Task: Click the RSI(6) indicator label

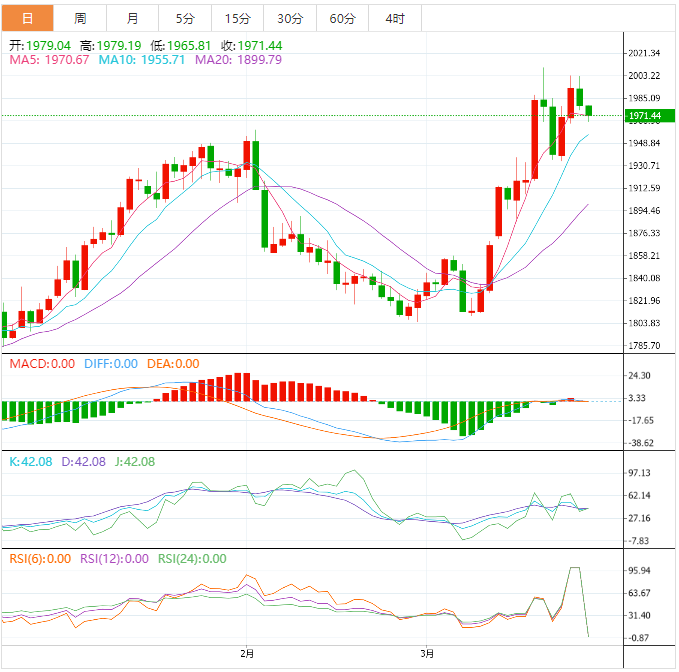Action: [40, 559]
